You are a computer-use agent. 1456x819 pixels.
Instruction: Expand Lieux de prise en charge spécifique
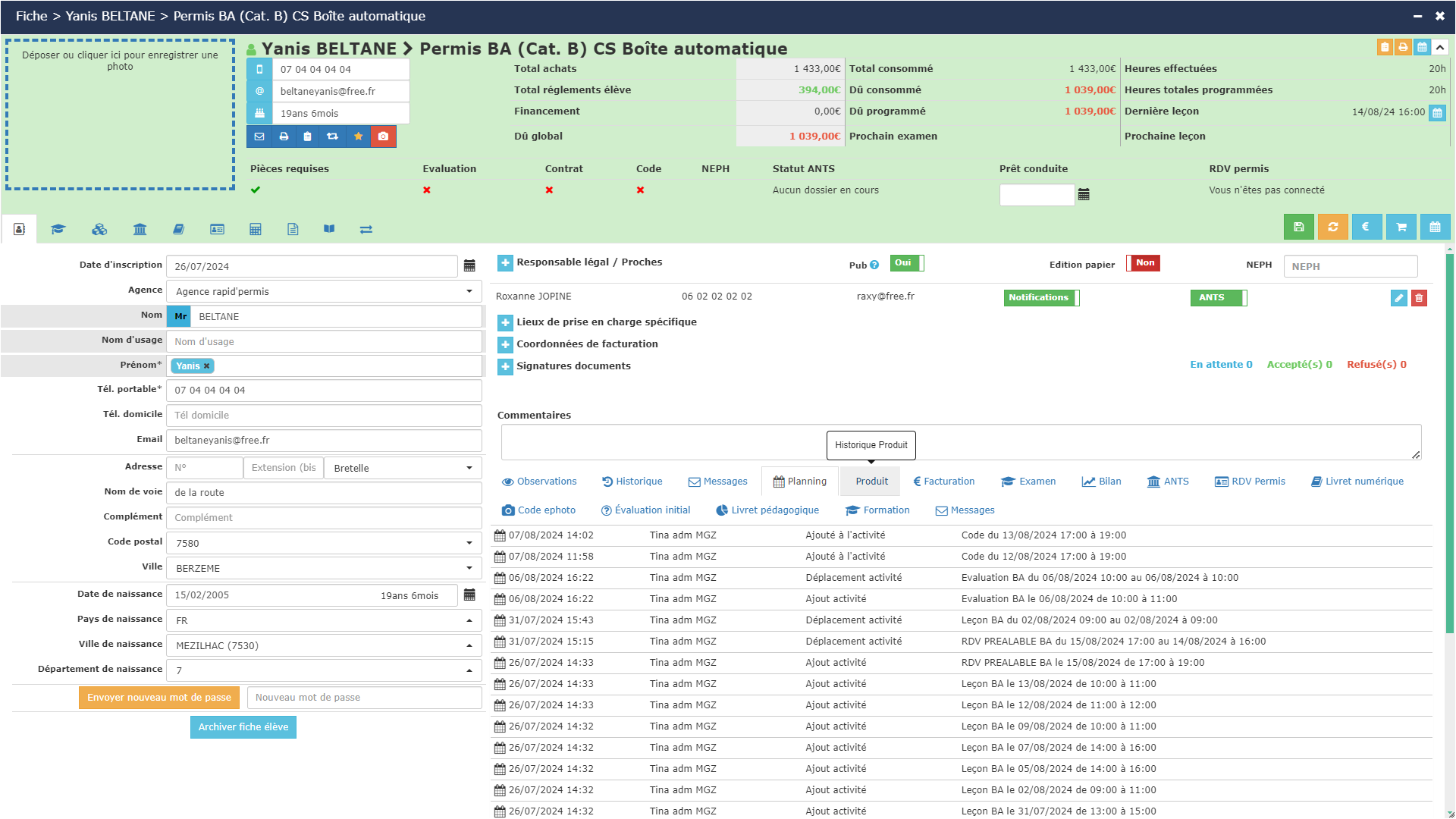coord(505,322)
